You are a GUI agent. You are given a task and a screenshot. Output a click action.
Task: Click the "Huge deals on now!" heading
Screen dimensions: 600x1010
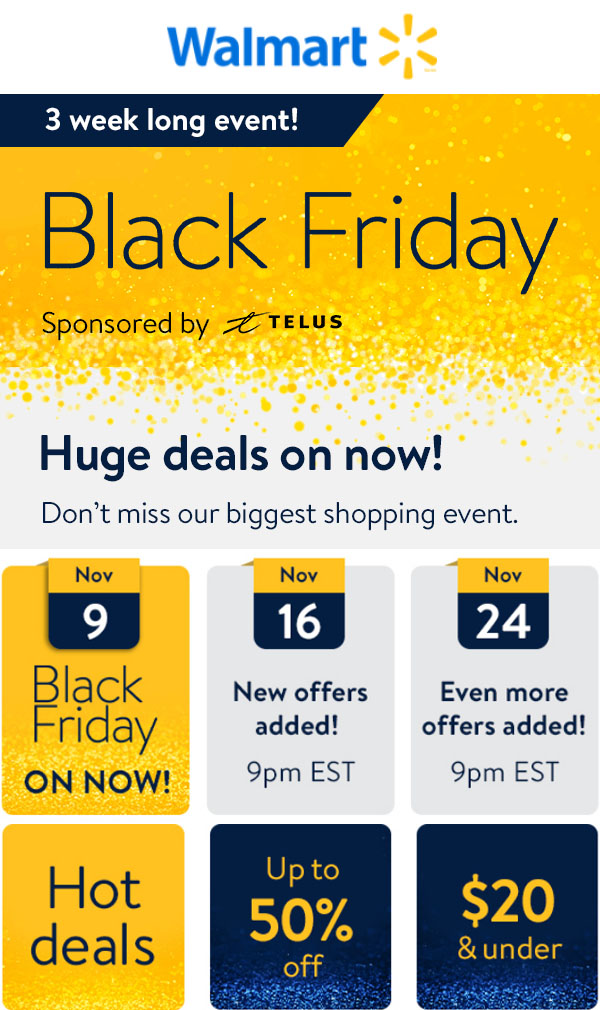[x=241, y=455]
